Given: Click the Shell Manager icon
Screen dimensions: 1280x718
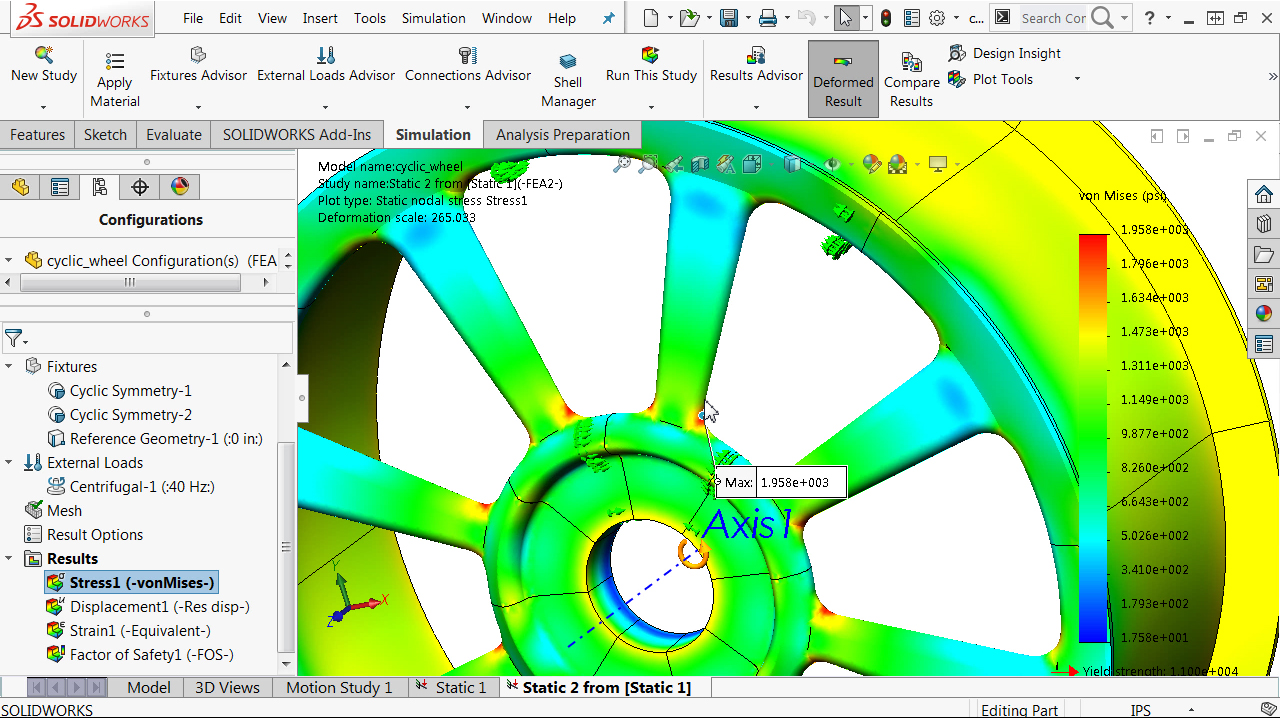Looking at the screenshot, I should (568, 61).
